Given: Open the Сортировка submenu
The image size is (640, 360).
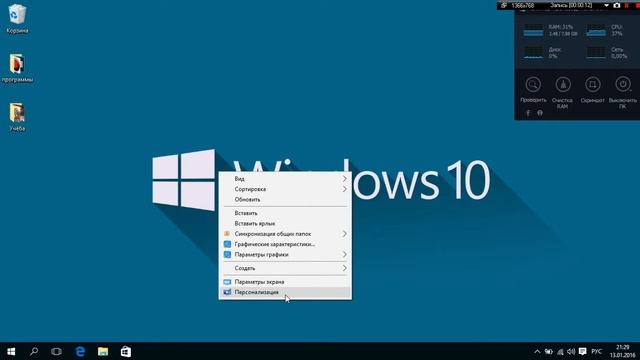Looking at the screenshot, I should point(285,189).
